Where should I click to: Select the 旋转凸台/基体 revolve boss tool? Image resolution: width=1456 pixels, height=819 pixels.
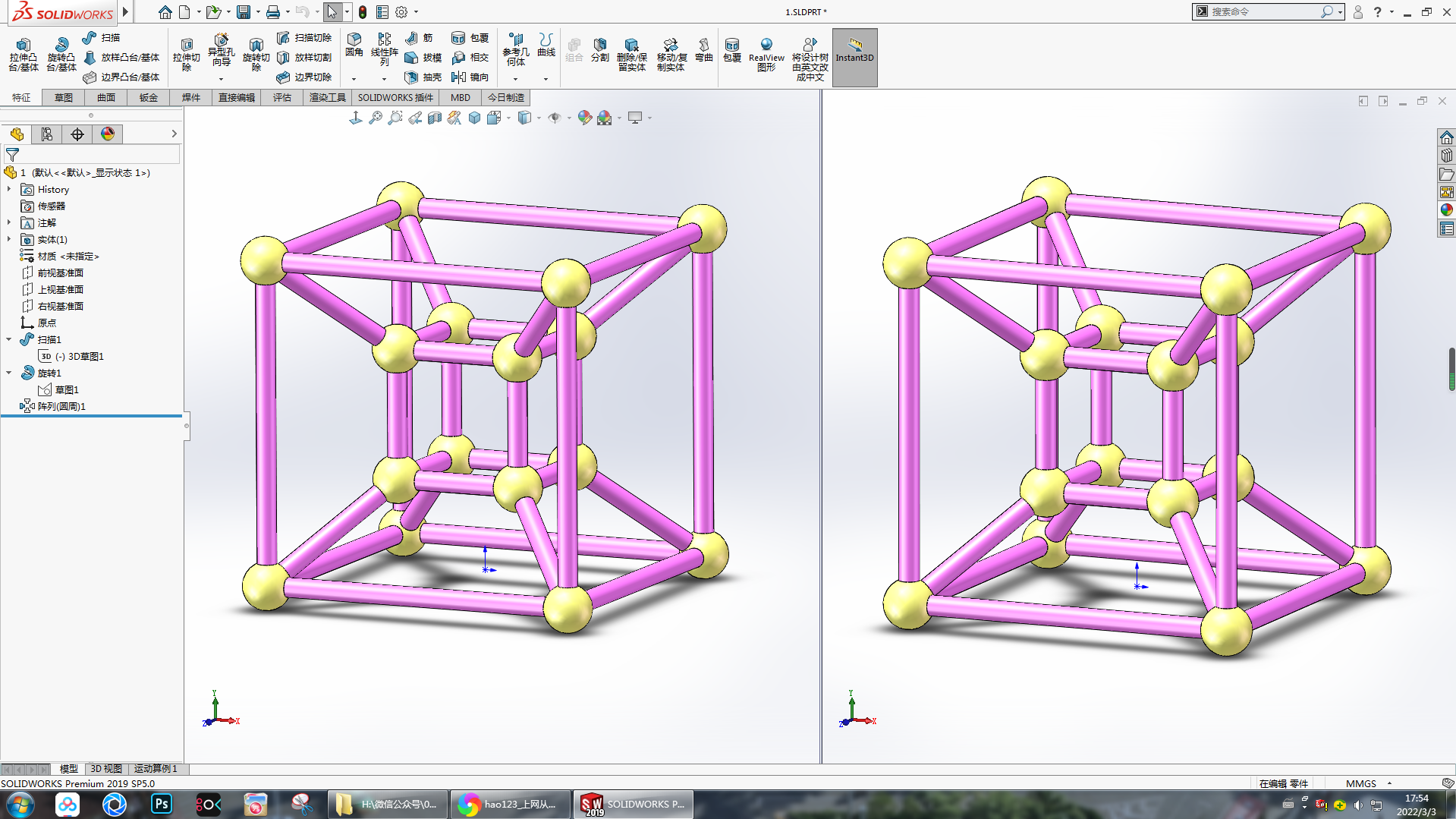pos(61,55)
